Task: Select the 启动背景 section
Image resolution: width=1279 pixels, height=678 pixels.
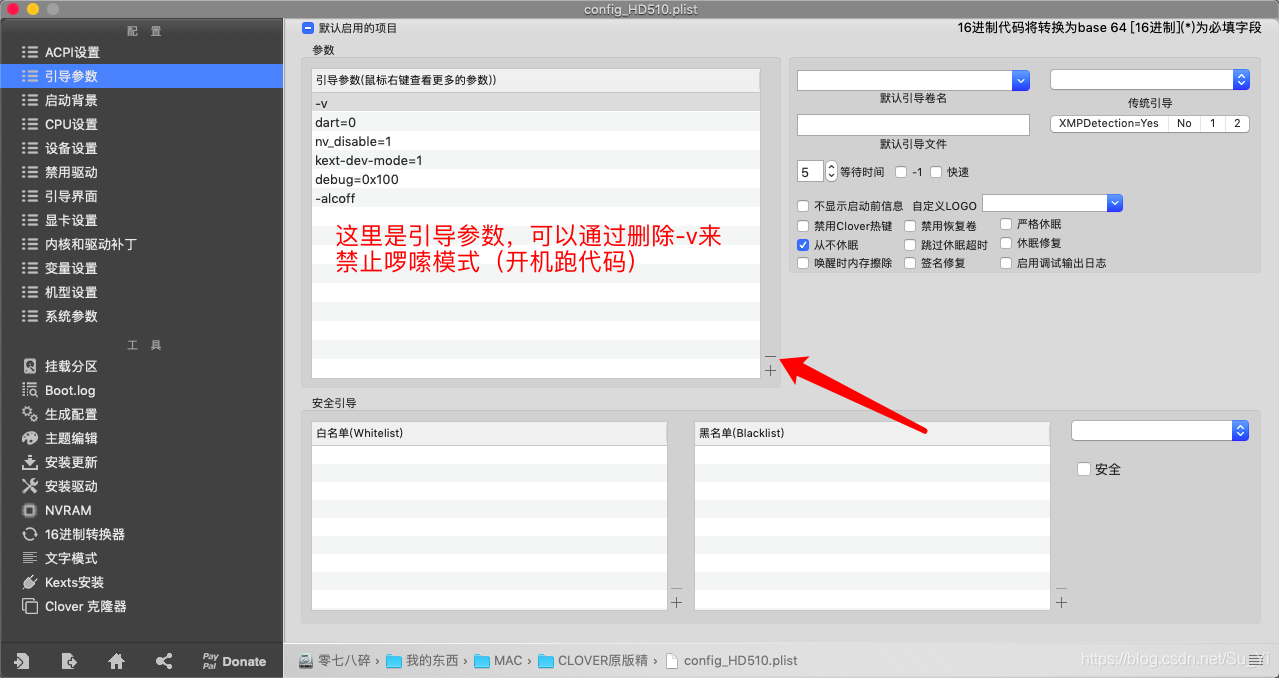Action: tap(141, 100)
